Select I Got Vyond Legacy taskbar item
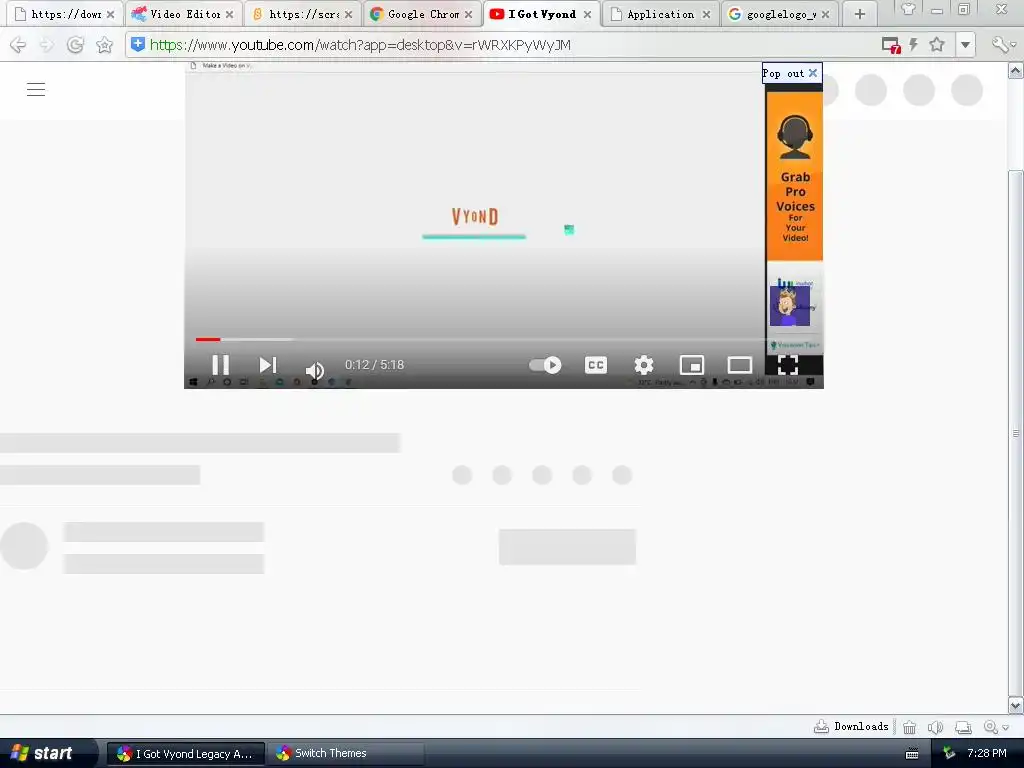This screenshot has width=1024, height=768. coord(185,754)
